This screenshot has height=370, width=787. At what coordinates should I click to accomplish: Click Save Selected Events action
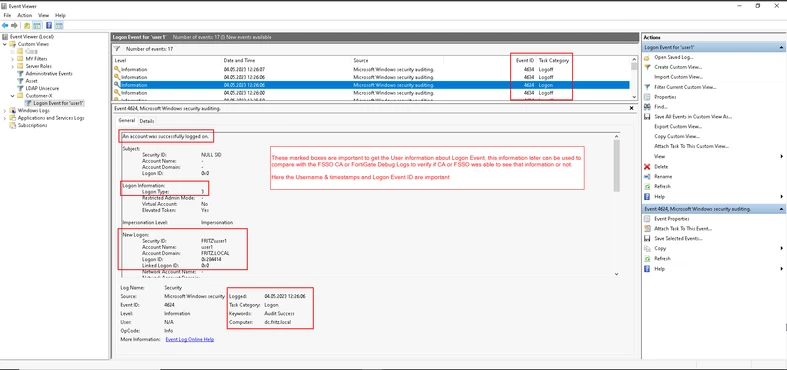pyautogui.click(x=679, y=238)
